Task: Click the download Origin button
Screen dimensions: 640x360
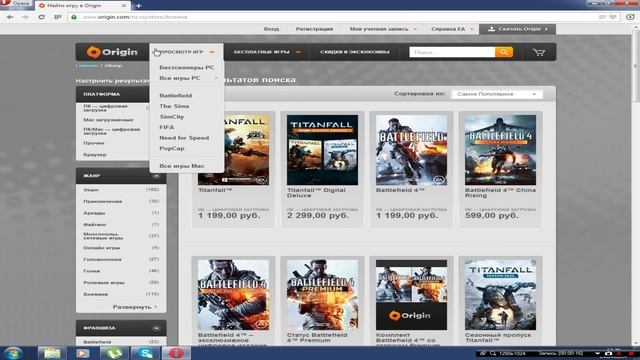Action: (x=517, y=29)
